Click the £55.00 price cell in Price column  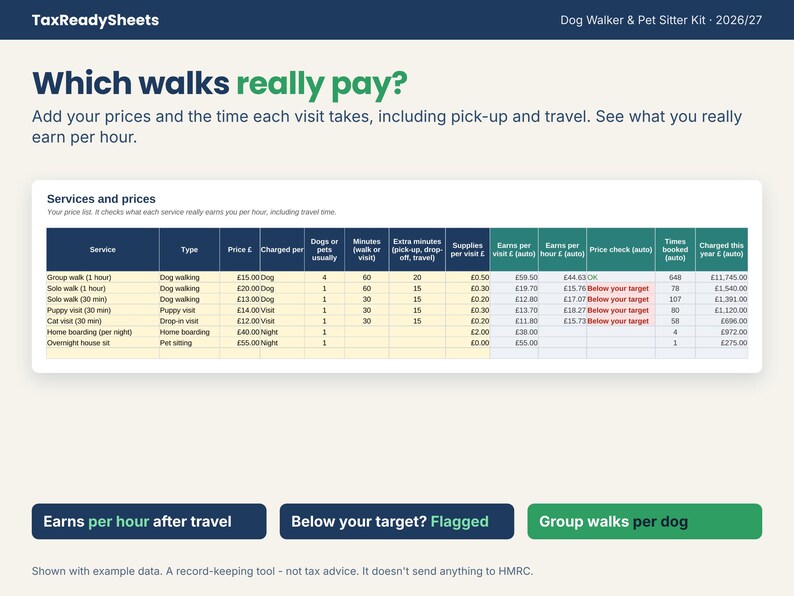(x=240, y=343)
